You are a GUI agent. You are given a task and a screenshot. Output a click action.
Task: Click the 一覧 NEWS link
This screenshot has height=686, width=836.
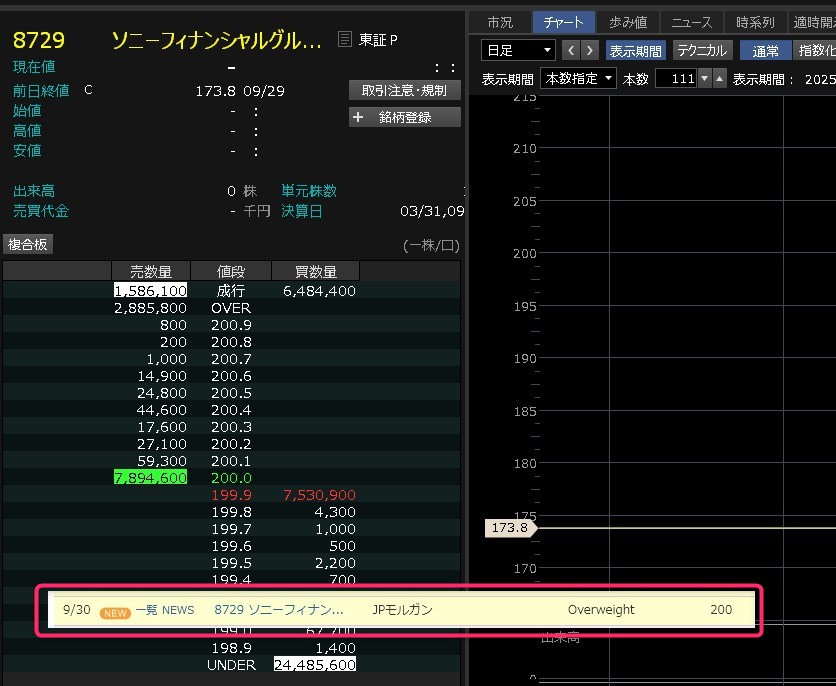click(x=165, y=610)
